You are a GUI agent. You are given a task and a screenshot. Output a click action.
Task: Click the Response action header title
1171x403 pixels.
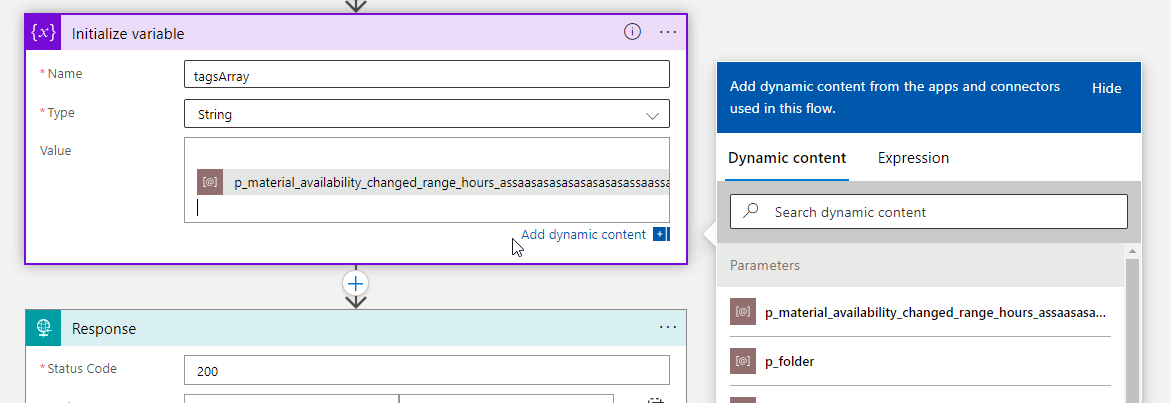coord(104,329)
